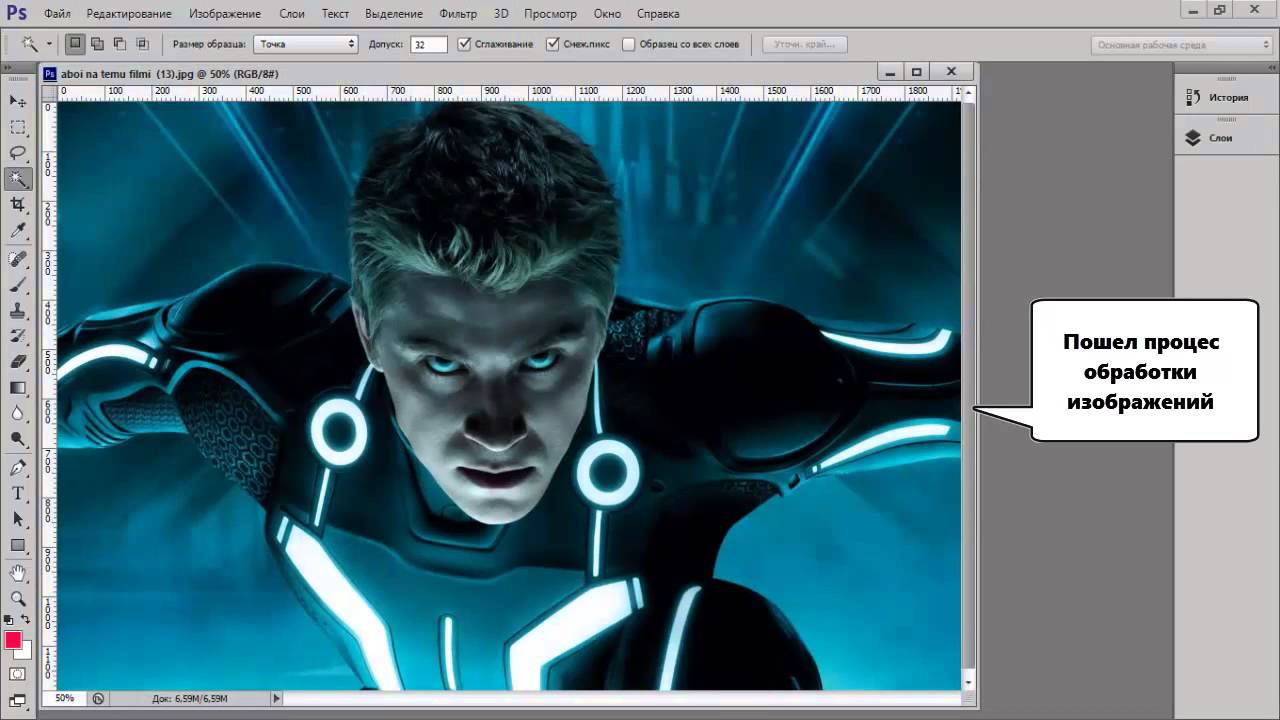Click Photoshop Ps logo in menu bar
The image size is (1280, 720).
pyautogui.click(x=17, y=13)
